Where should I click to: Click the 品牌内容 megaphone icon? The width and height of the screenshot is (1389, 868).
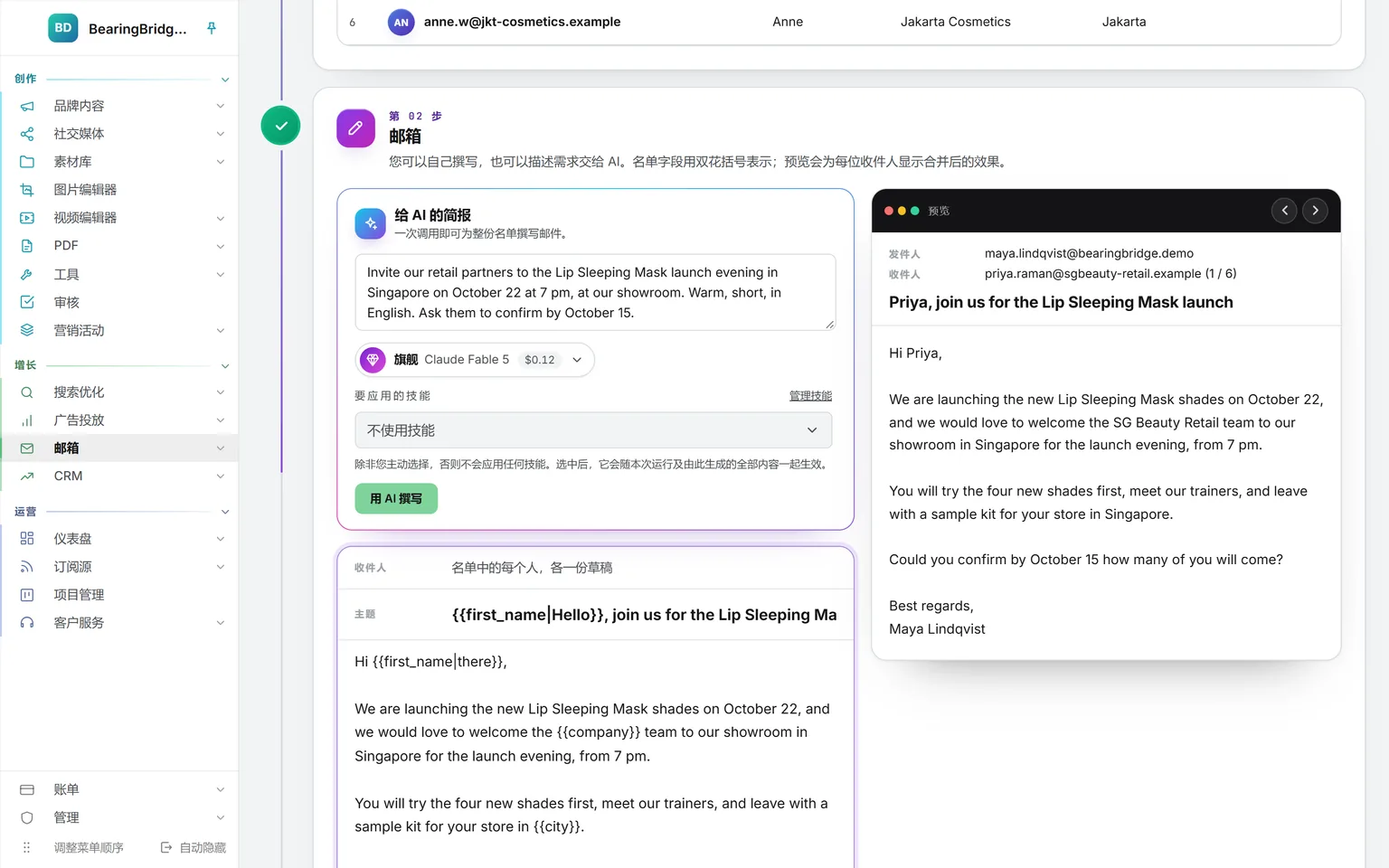tap(27, 106)
